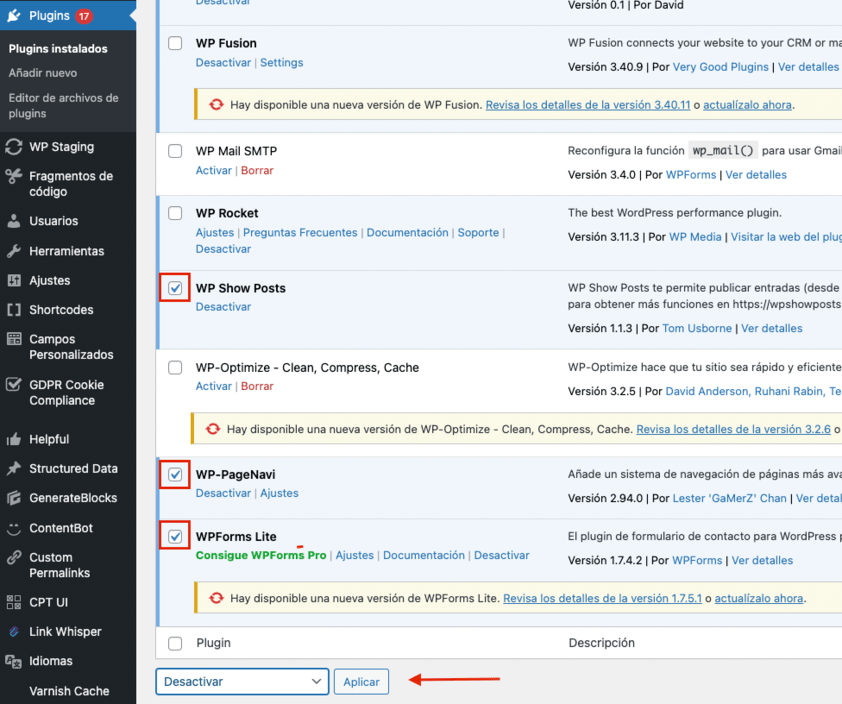
Task: Click Activar under WP-Optimize
Action: (x=214, y=386)
